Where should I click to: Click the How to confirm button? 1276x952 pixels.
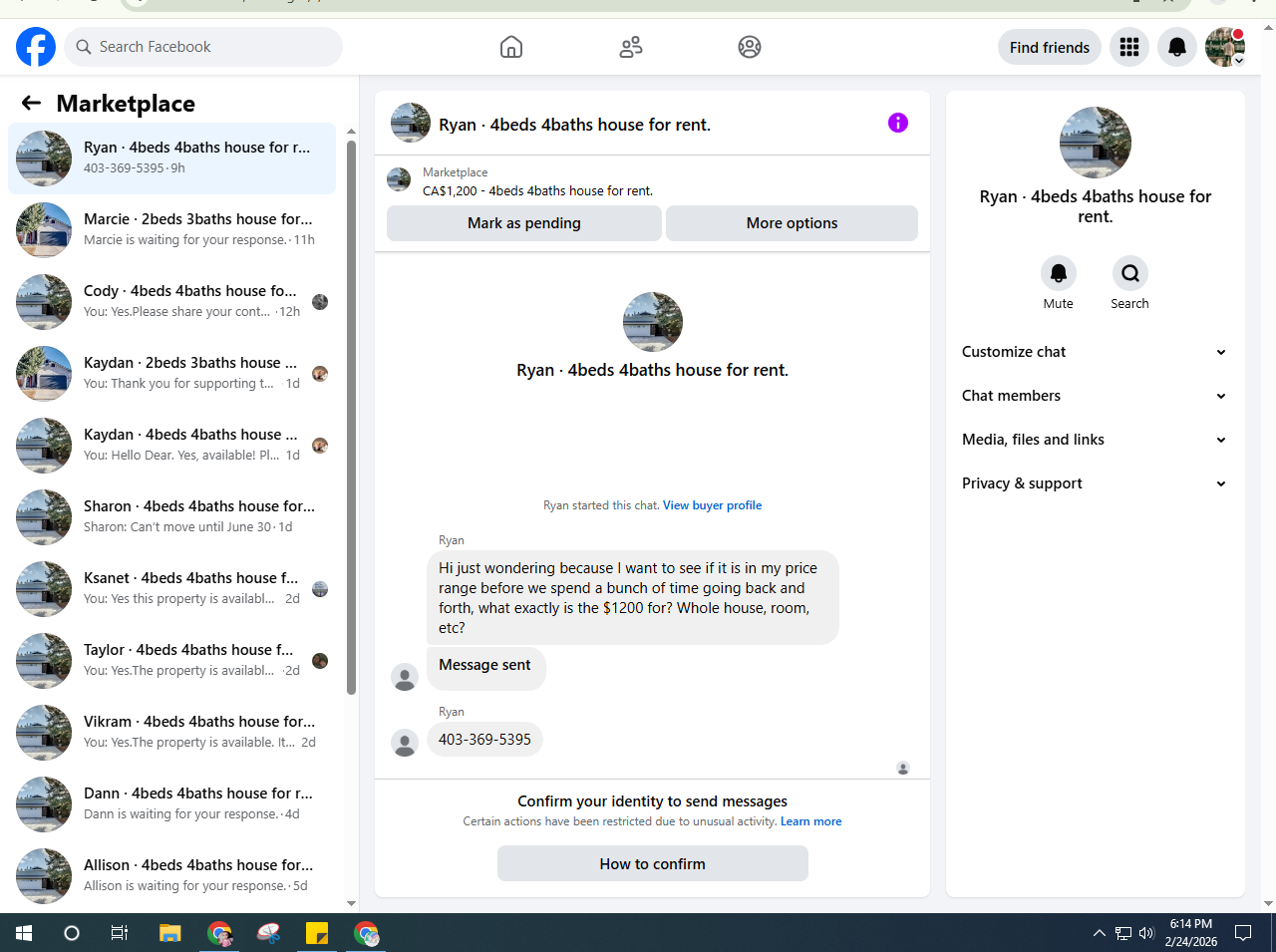[x=653, y=863]
